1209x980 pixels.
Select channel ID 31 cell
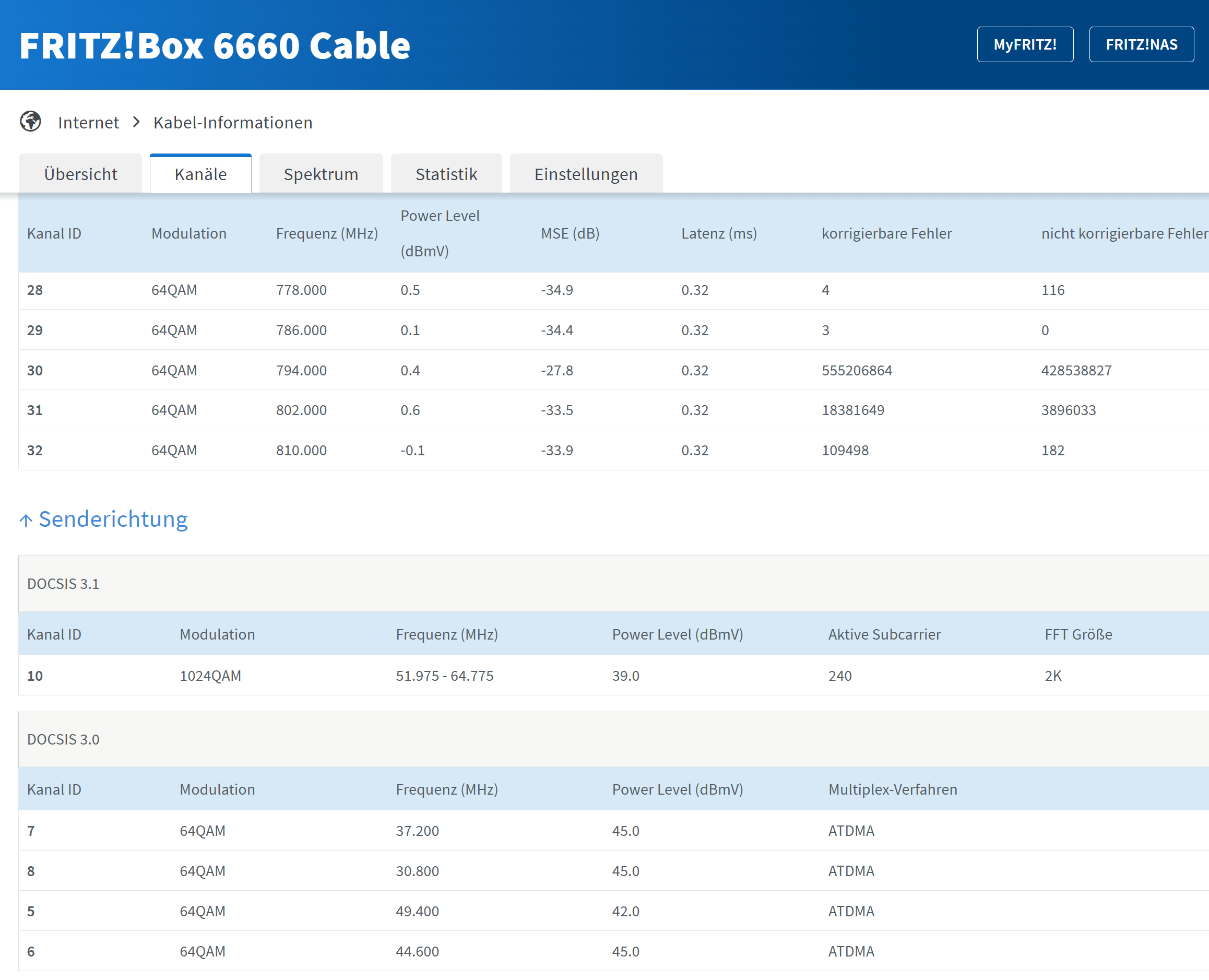click(x=35, y=410)
